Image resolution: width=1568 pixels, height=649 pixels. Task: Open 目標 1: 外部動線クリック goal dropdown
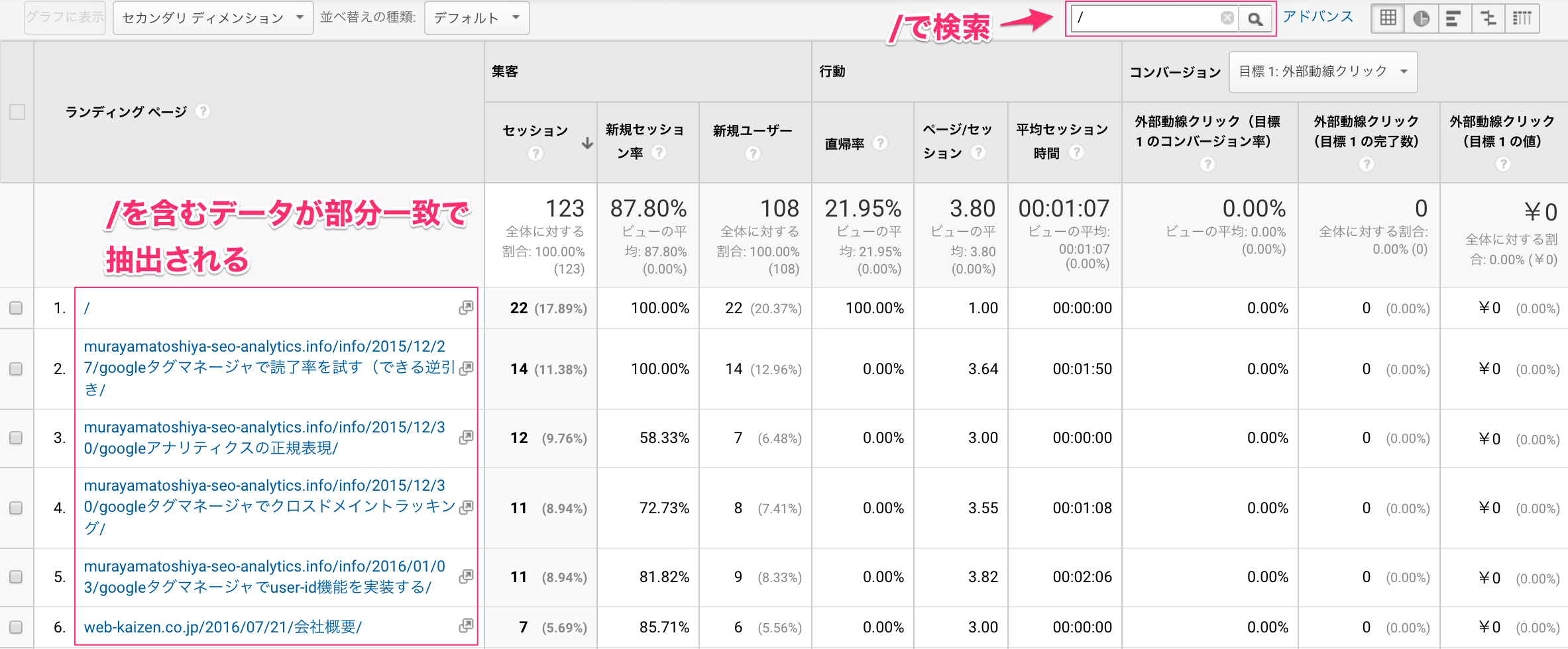1323,72
